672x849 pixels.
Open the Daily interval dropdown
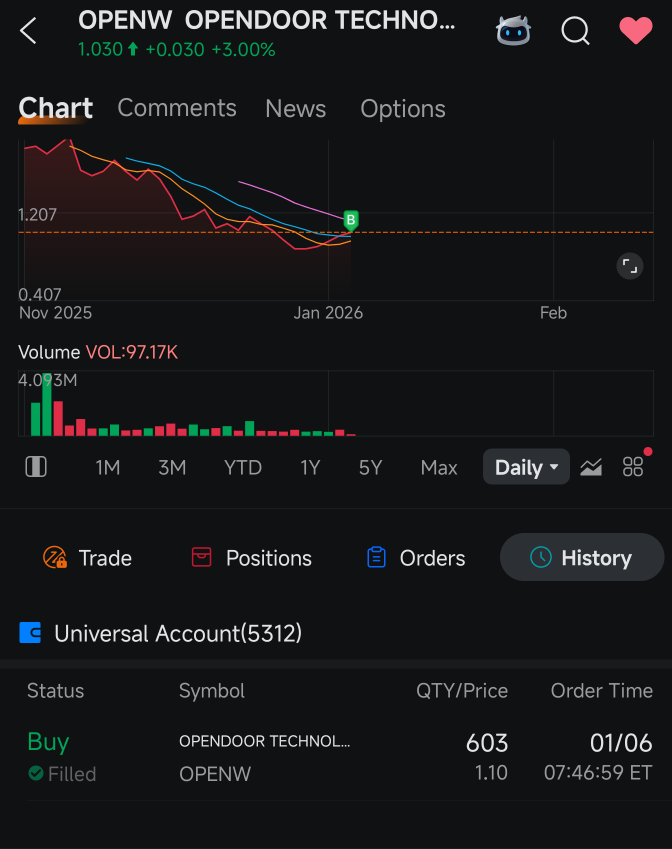[x=526, y=467]
